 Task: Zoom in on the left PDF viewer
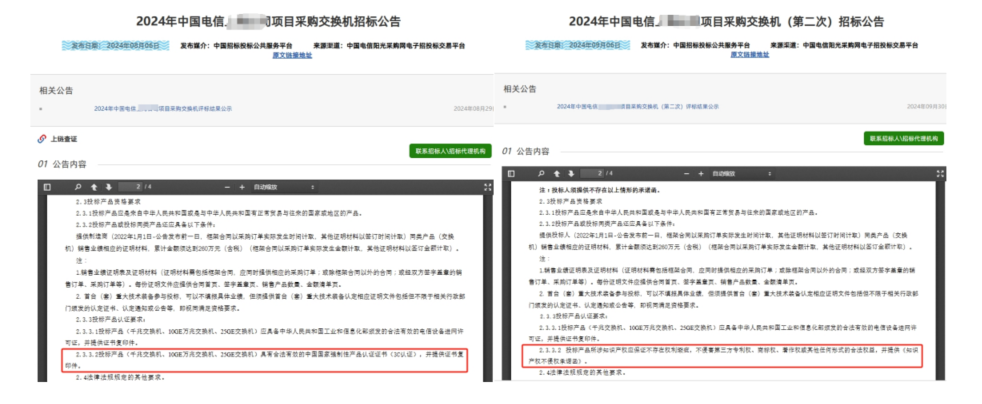click(242, 187)
